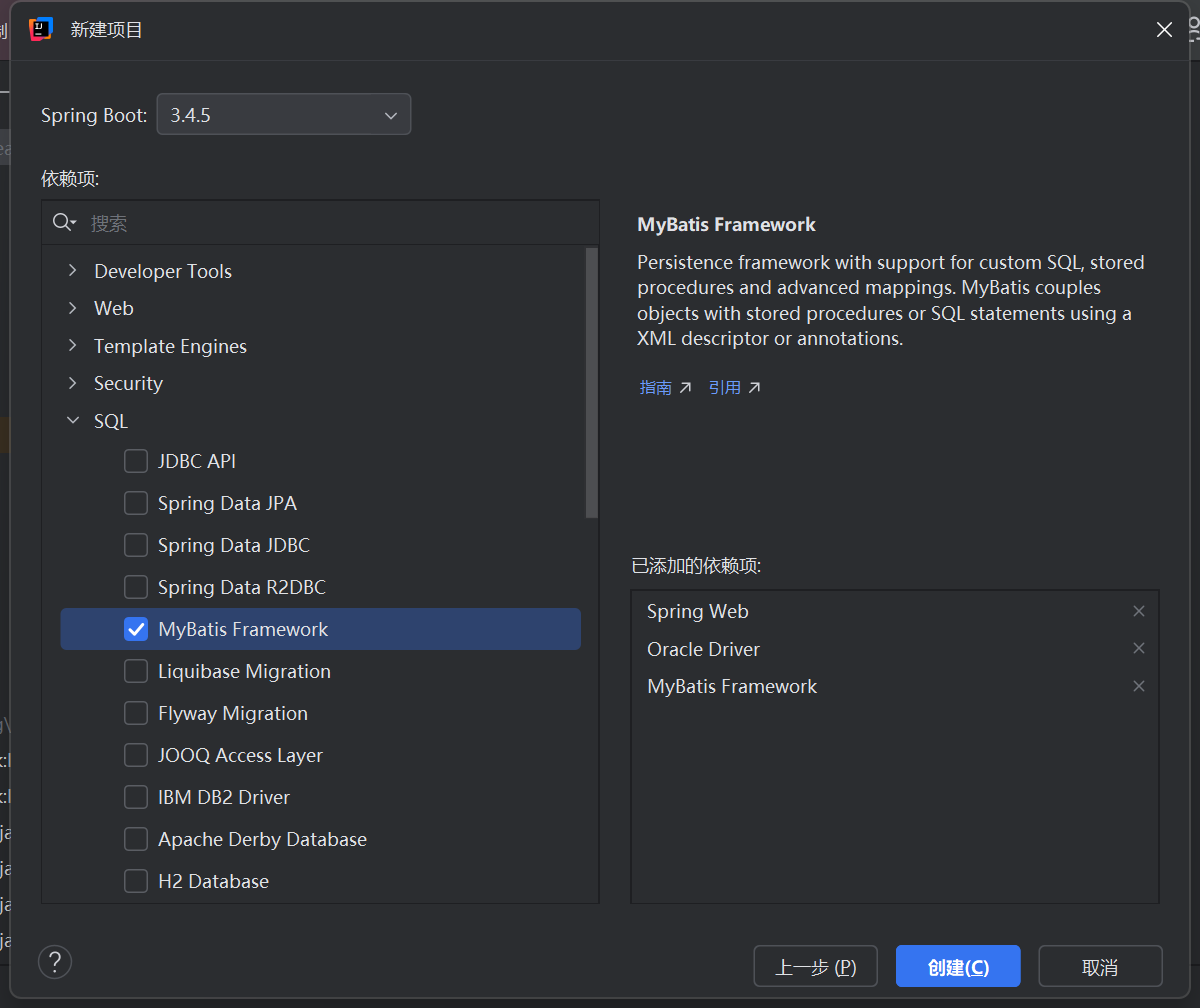This screenshot has width=1200, height=1008.
Task: Click the 创建 button
Action: click(957, 966)
